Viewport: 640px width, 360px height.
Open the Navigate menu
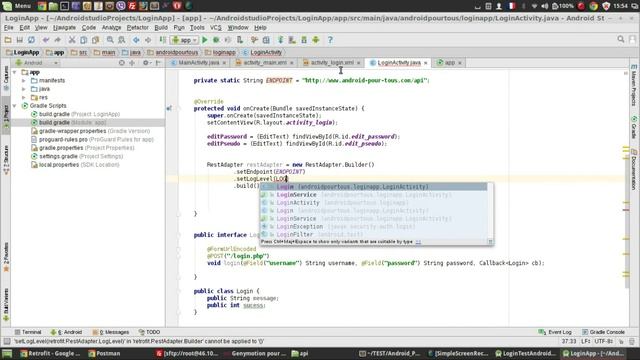(x=64, y=28)
